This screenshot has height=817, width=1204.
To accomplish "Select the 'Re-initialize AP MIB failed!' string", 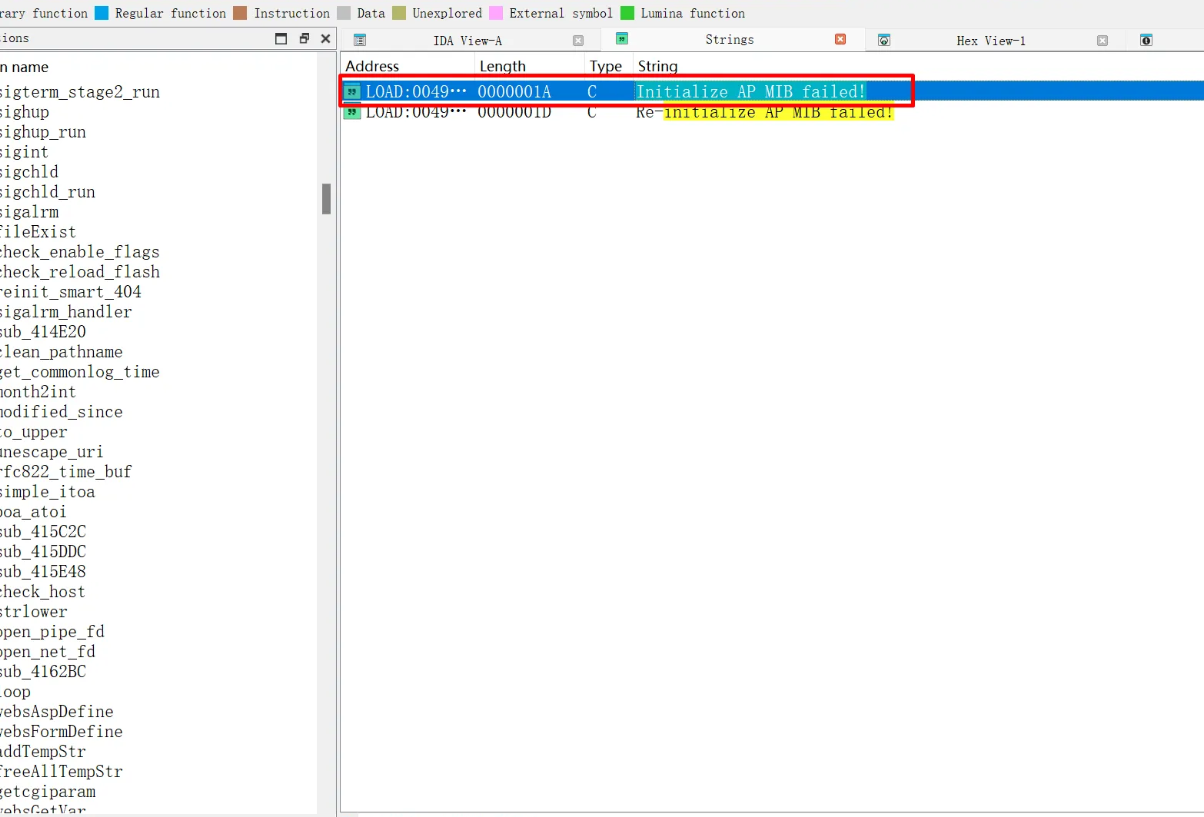I will click(764, 112).
